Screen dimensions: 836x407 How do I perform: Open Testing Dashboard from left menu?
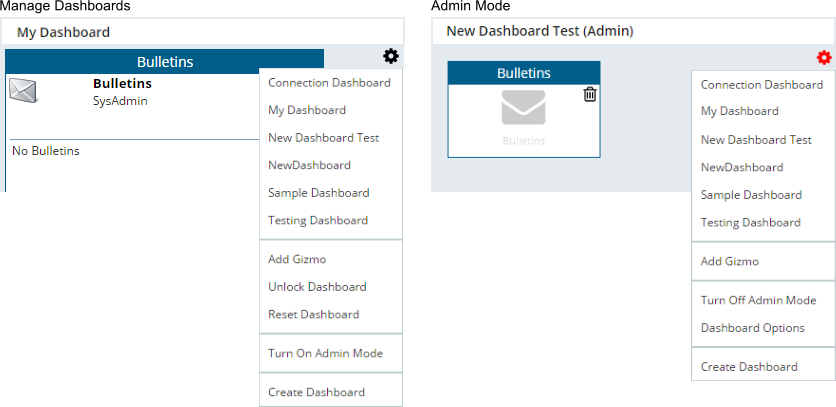318,220
